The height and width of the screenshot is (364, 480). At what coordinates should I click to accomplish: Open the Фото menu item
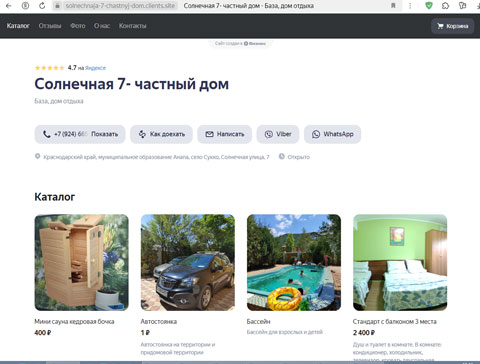pos(78,26)
